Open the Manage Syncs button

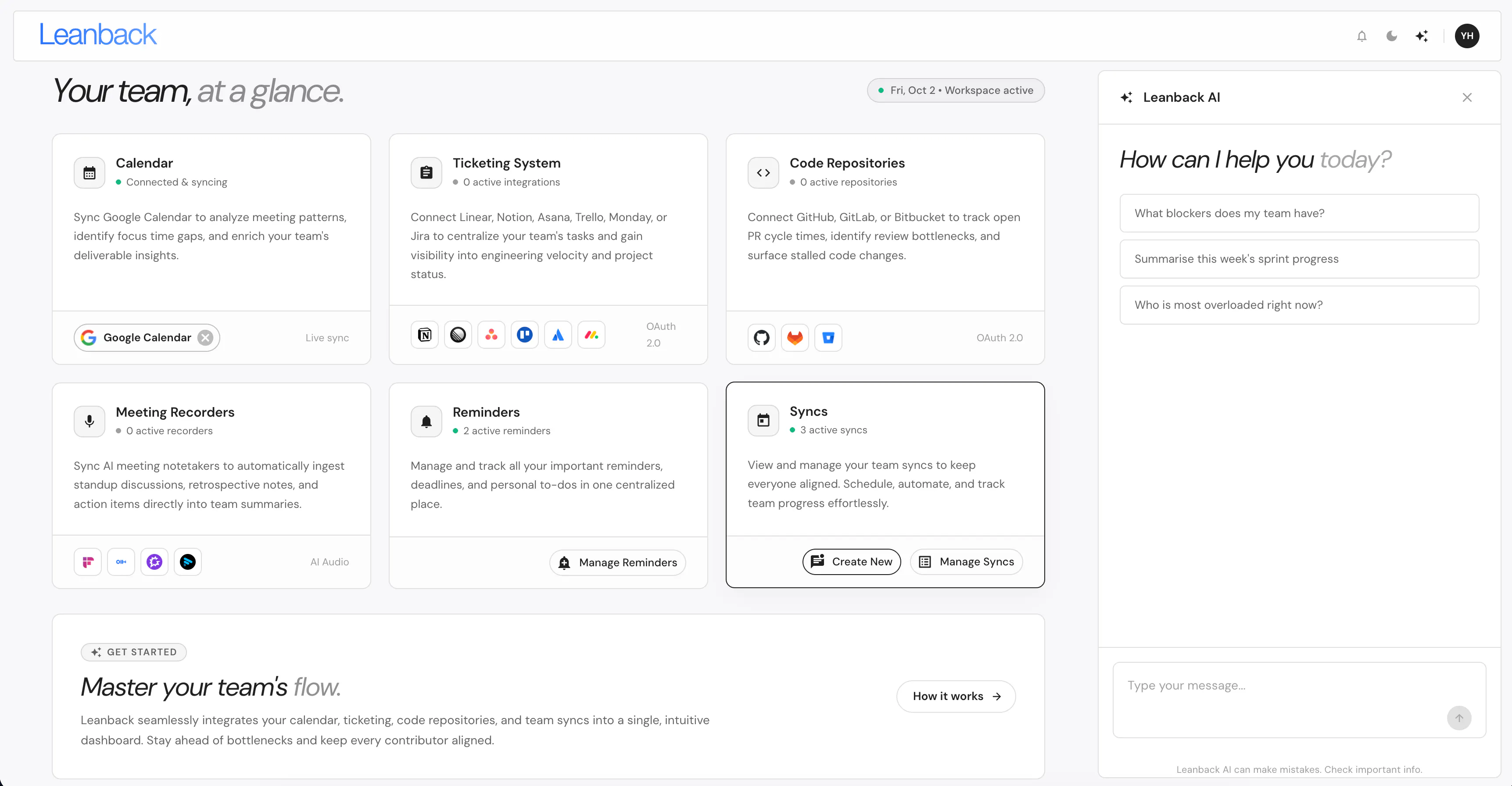(966, 561)
